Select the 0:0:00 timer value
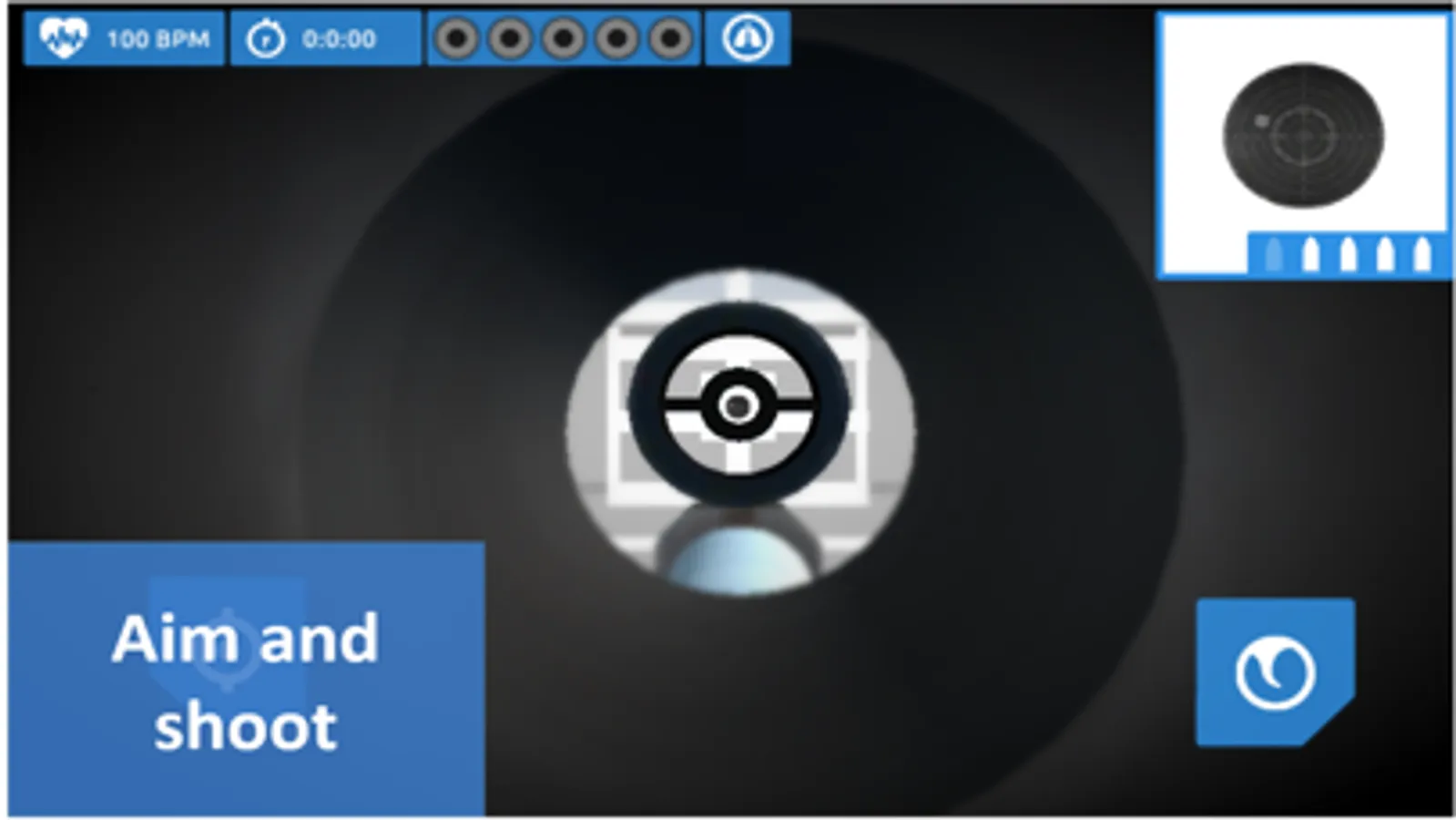 click(x=339, y=39)
